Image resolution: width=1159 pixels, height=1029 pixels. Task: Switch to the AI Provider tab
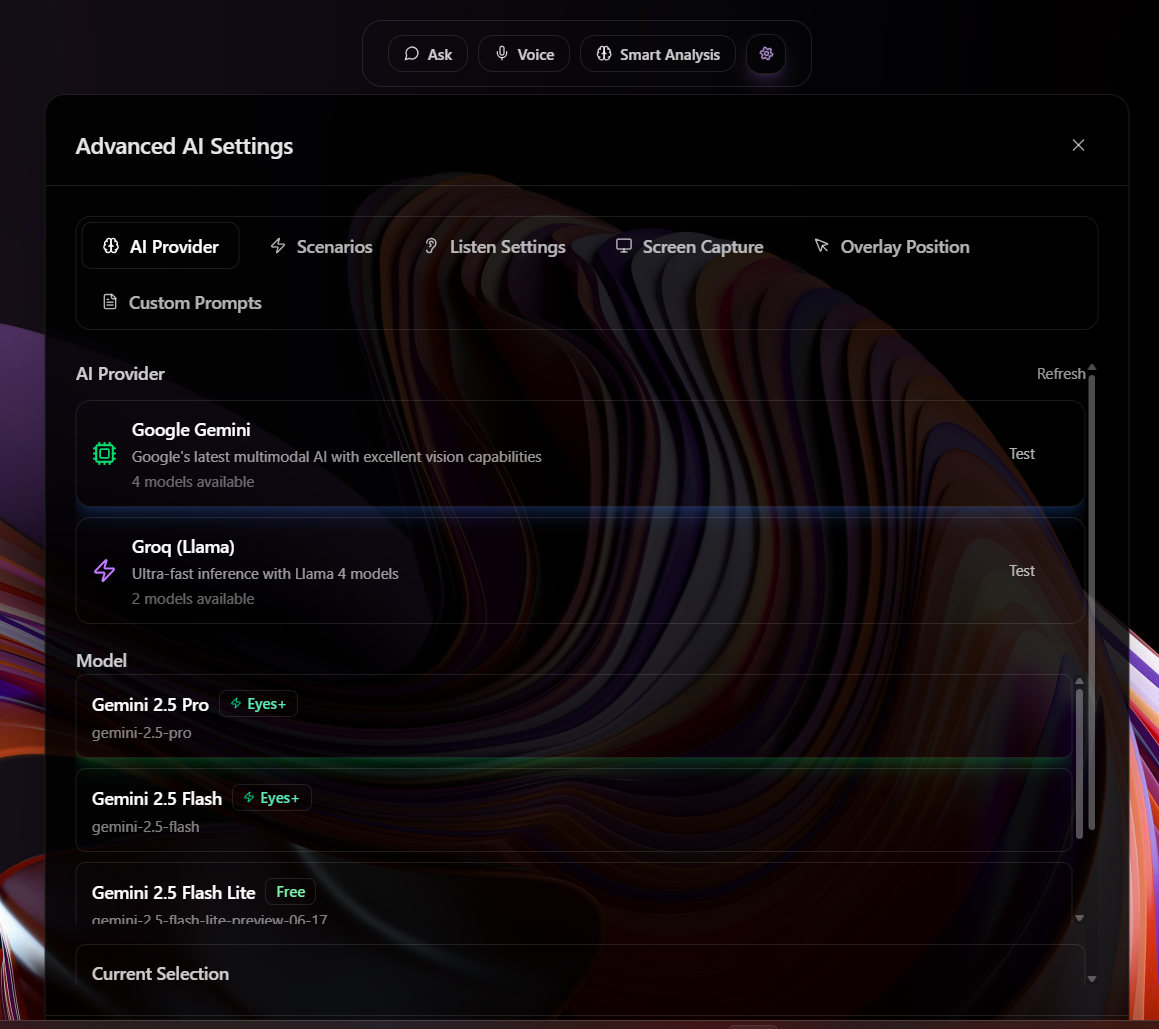coord(160,246)
